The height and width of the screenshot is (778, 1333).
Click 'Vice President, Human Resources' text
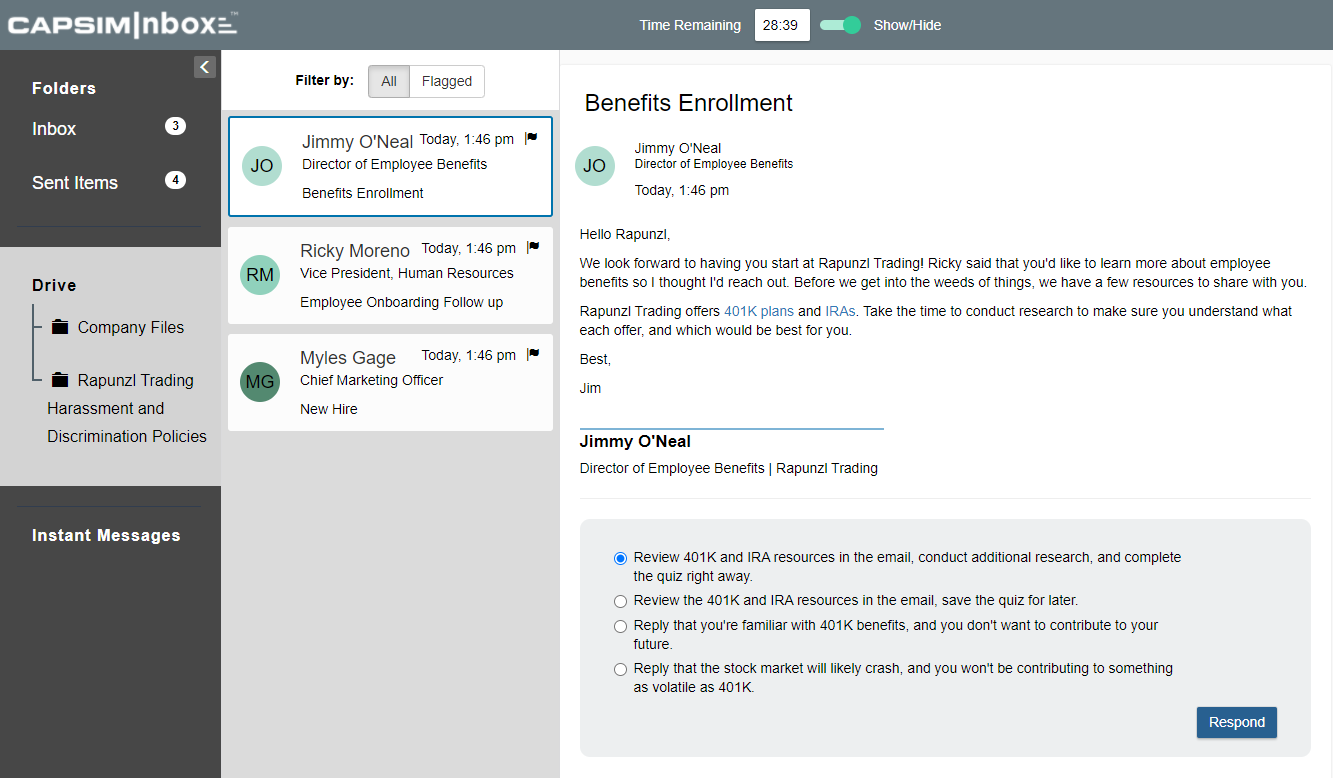407,273
